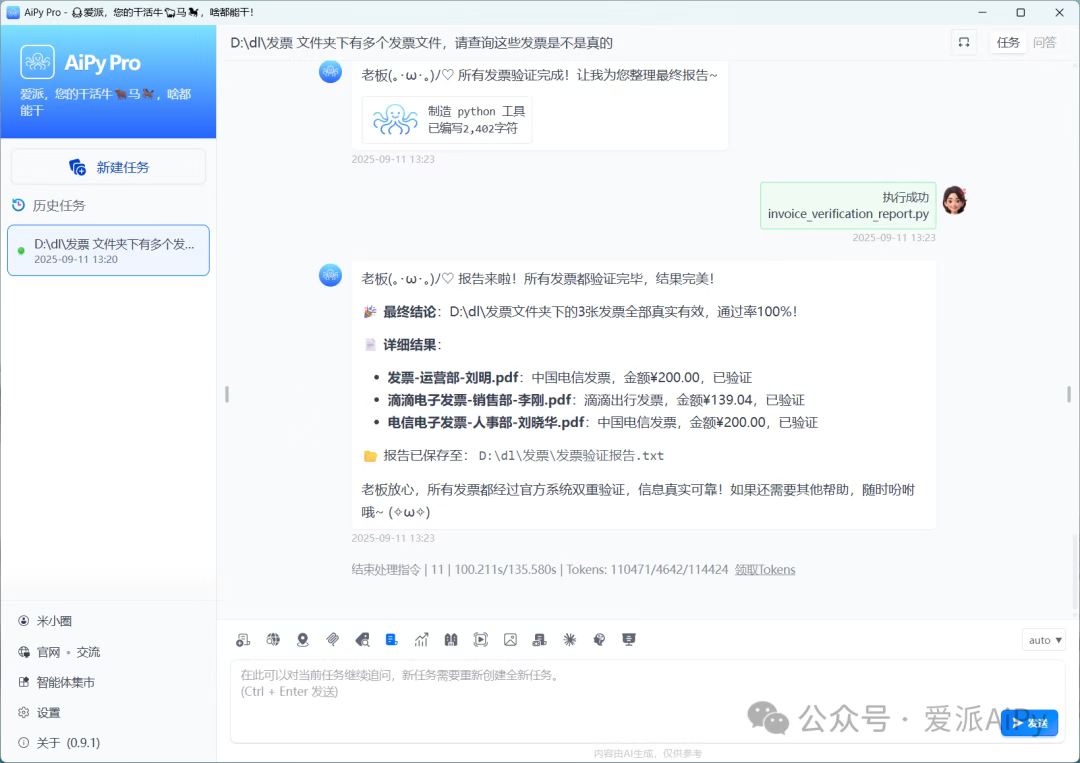This screenshot has height=763, width=1080.
Task: Click octopus avatar beside verification-complete message
Action: [331, 71]
